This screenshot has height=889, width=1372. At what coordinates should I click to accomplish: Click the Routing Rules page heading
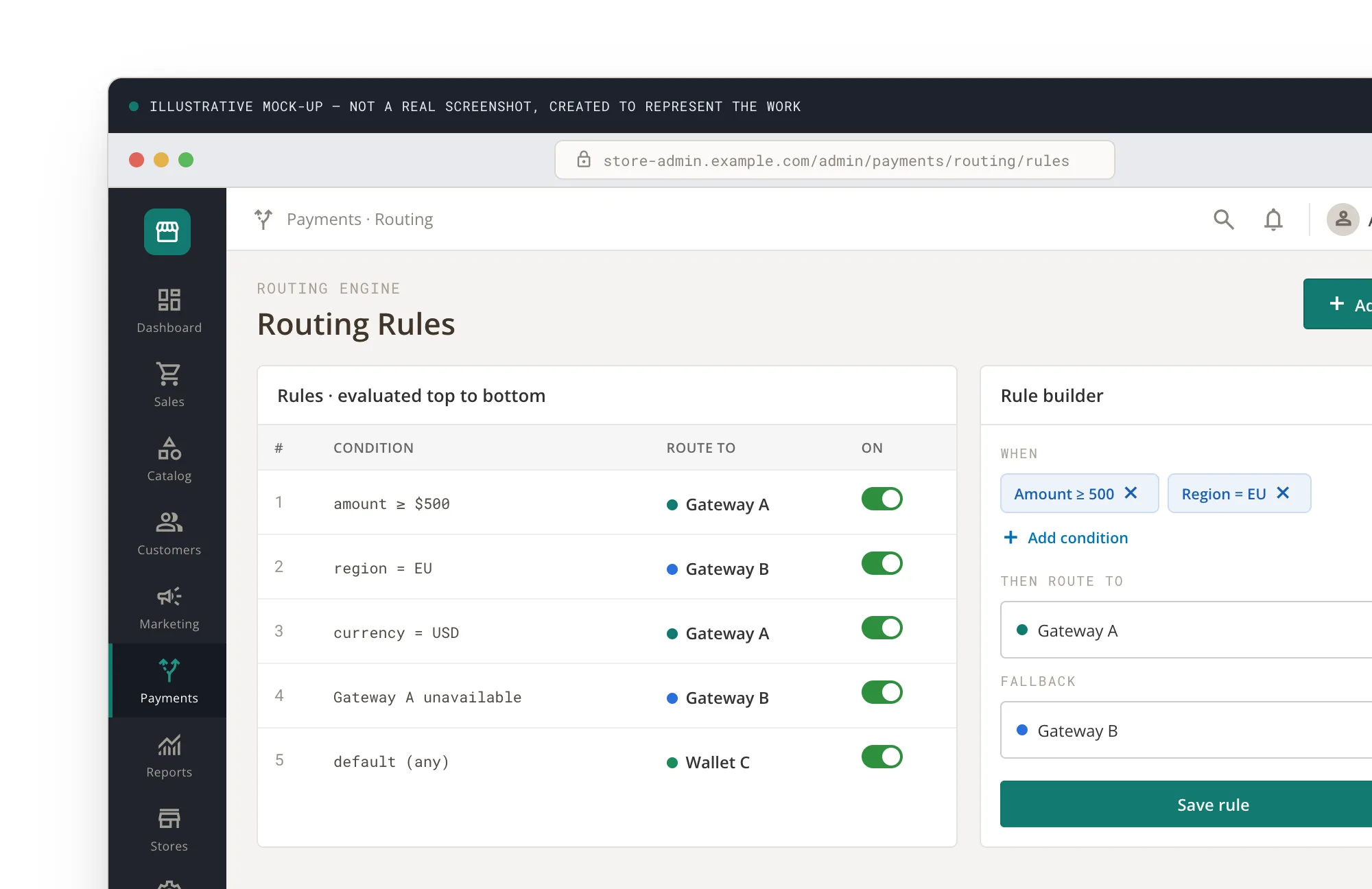pyautogui.click(x=356, y=324)
